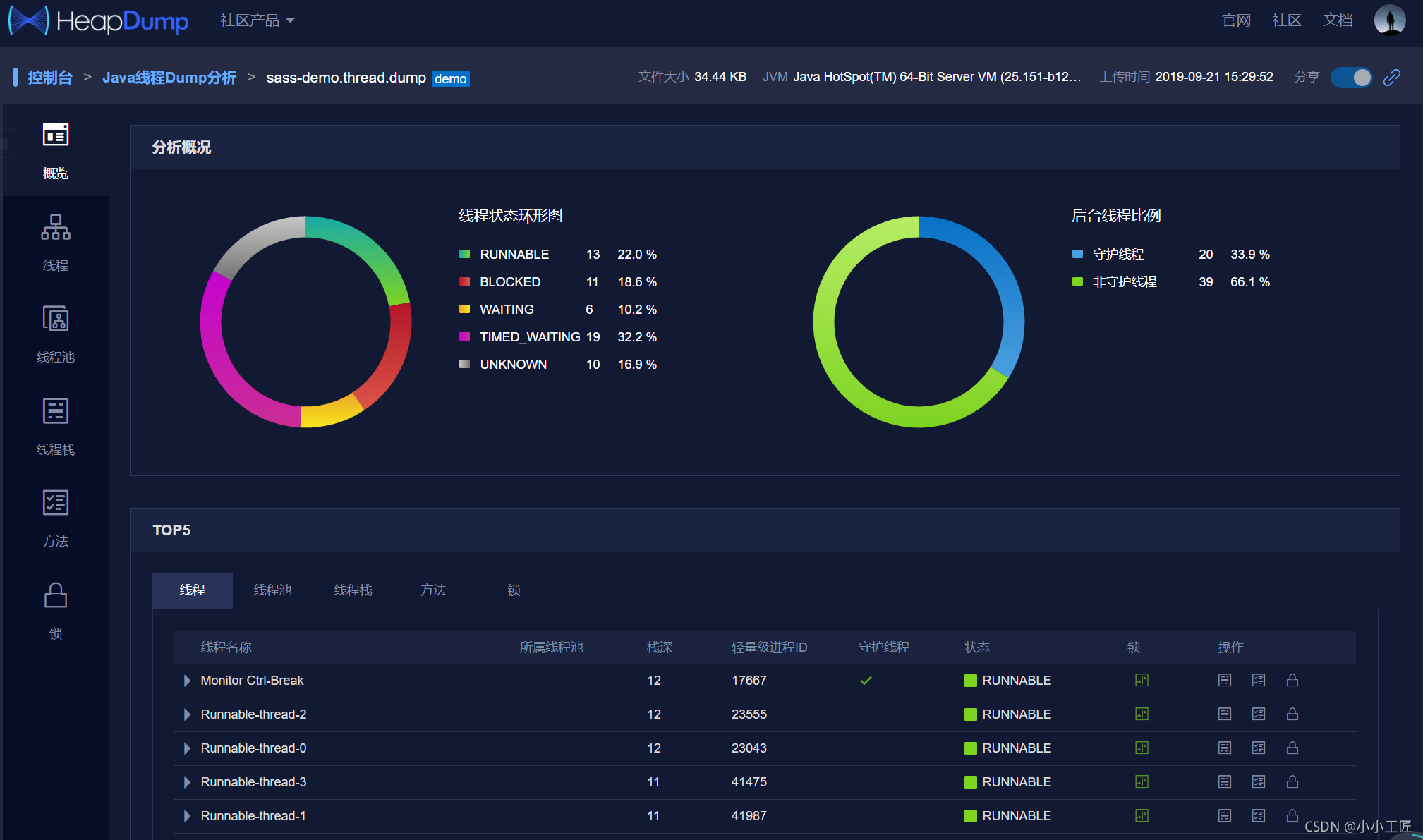
Task: Click the copy share link icon
Action: 1391,77
